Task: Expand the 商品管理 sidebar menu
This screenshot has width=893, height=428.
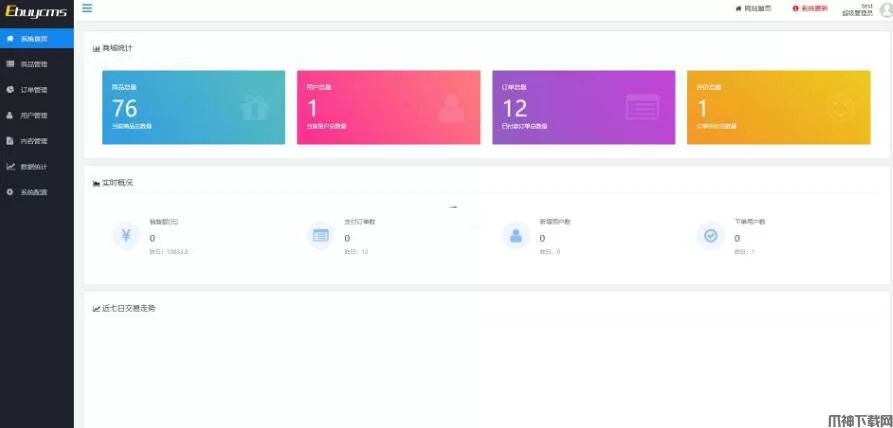Action: click(x=34, y=64)
